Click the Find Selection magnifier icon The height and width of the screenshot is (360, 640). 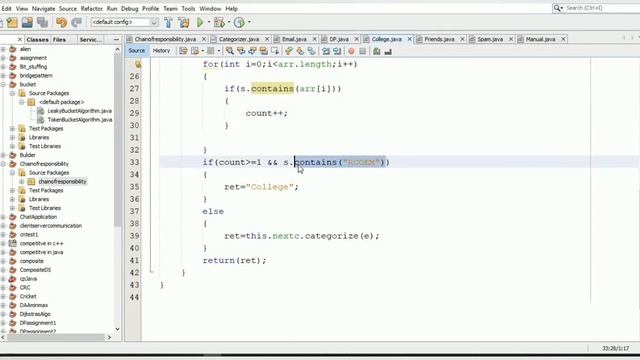230,51
